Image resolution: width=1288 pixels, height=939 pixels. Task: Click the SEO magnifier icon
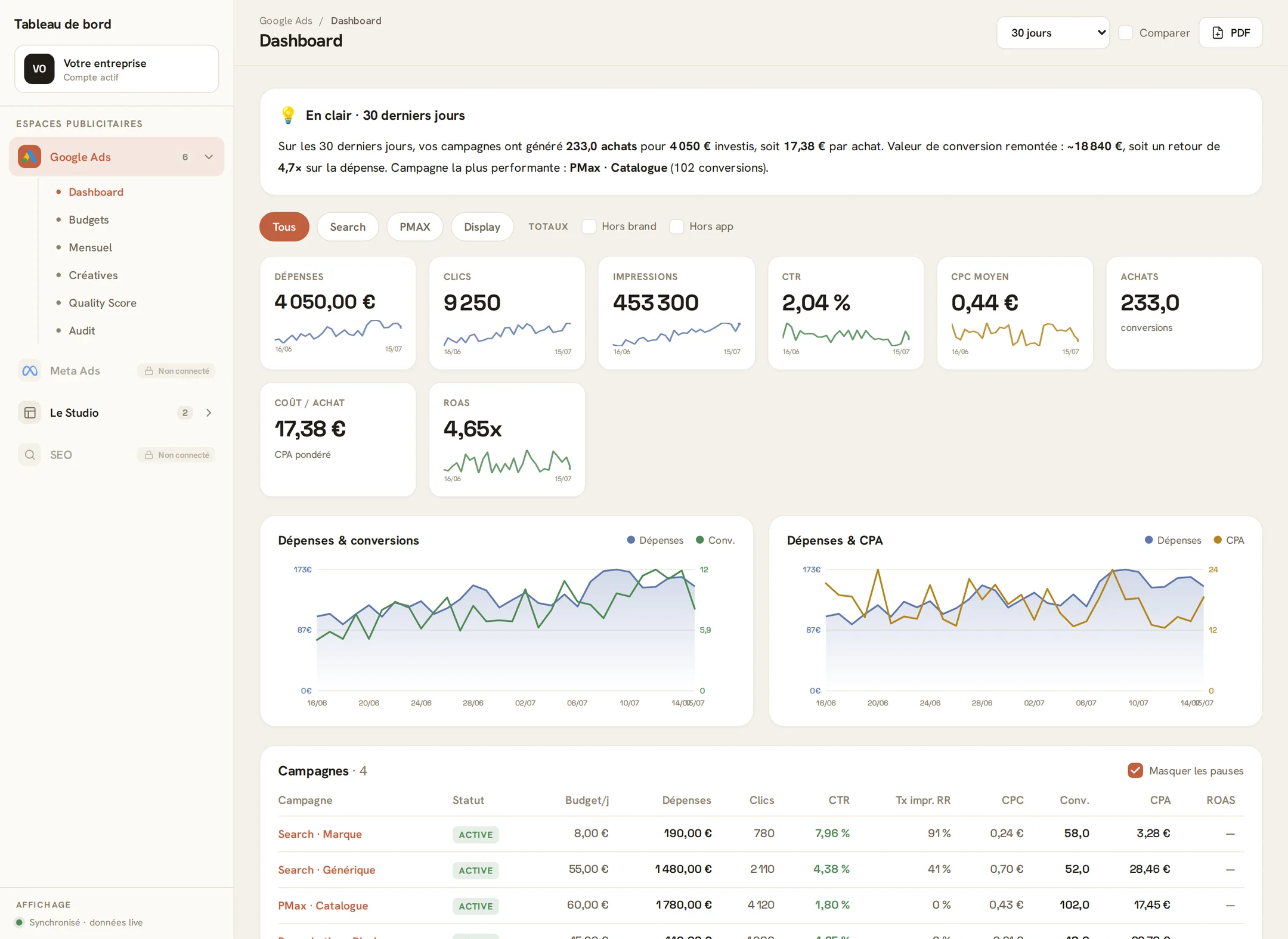(x=29, y=455)
